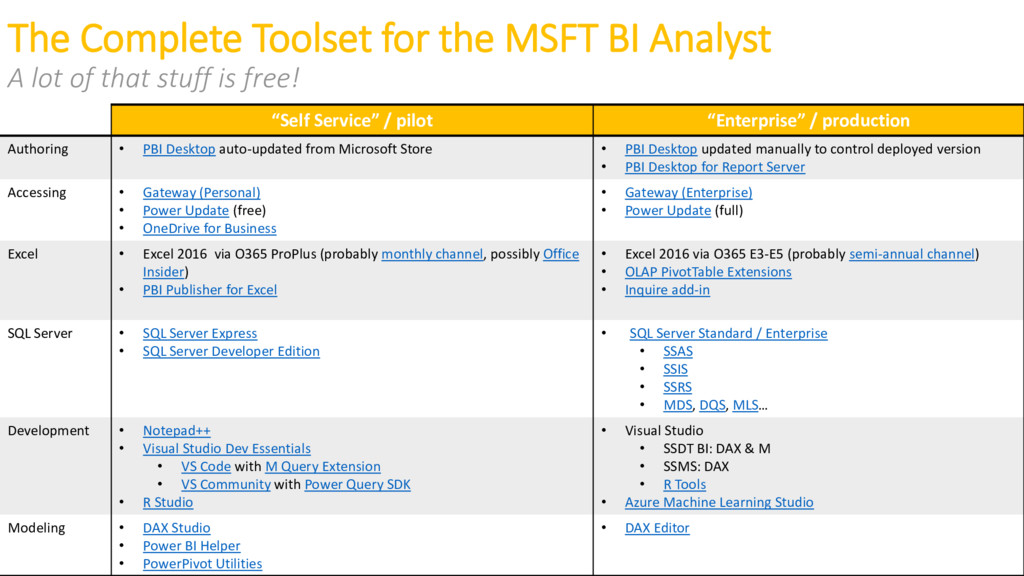Open the OneDrive for Business link
The width and height of the screenshot is (1024, 576).
pos(210,229)
